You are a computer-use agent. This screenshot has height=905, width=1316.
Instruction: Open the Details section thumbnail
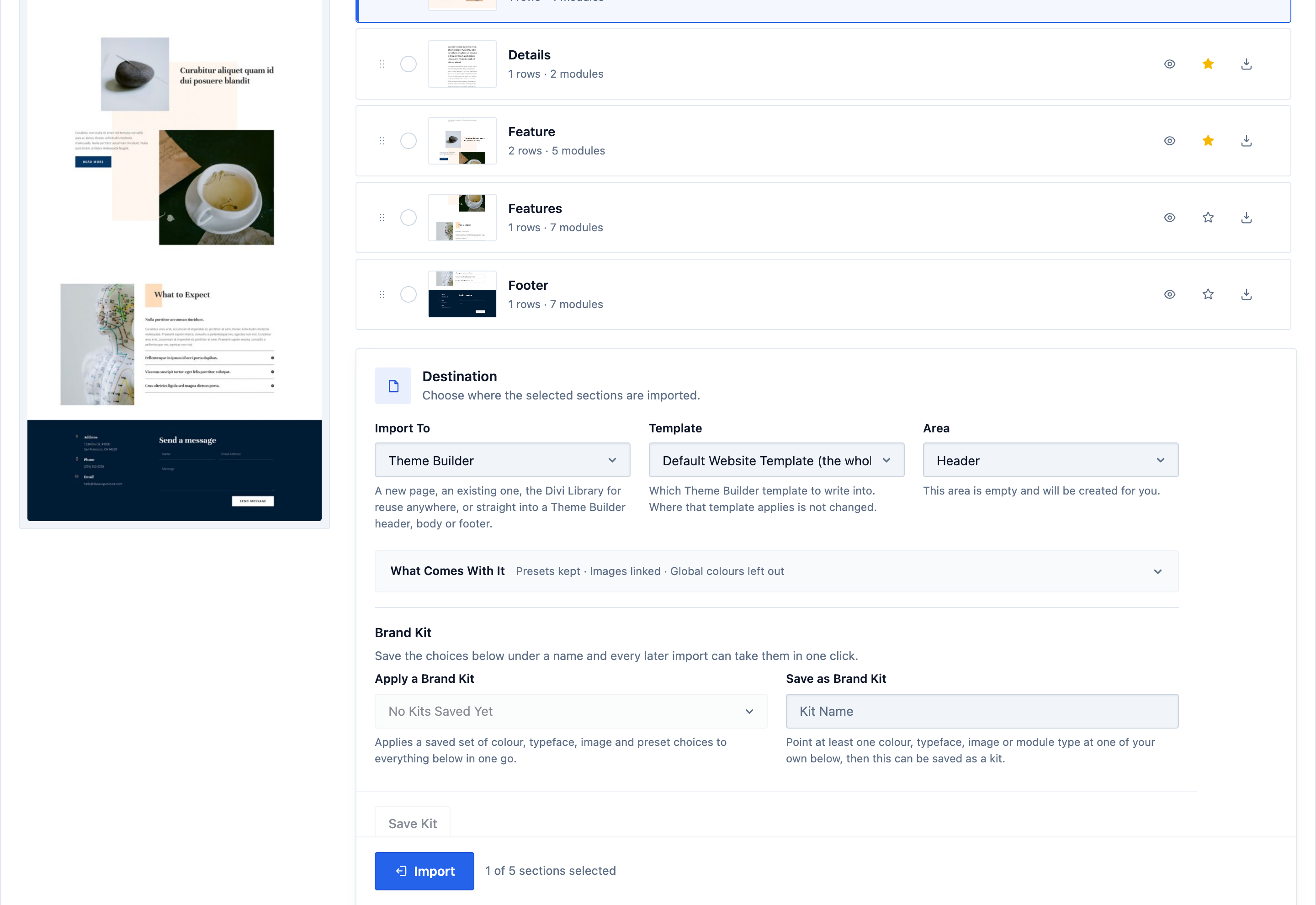pos(462,64)
